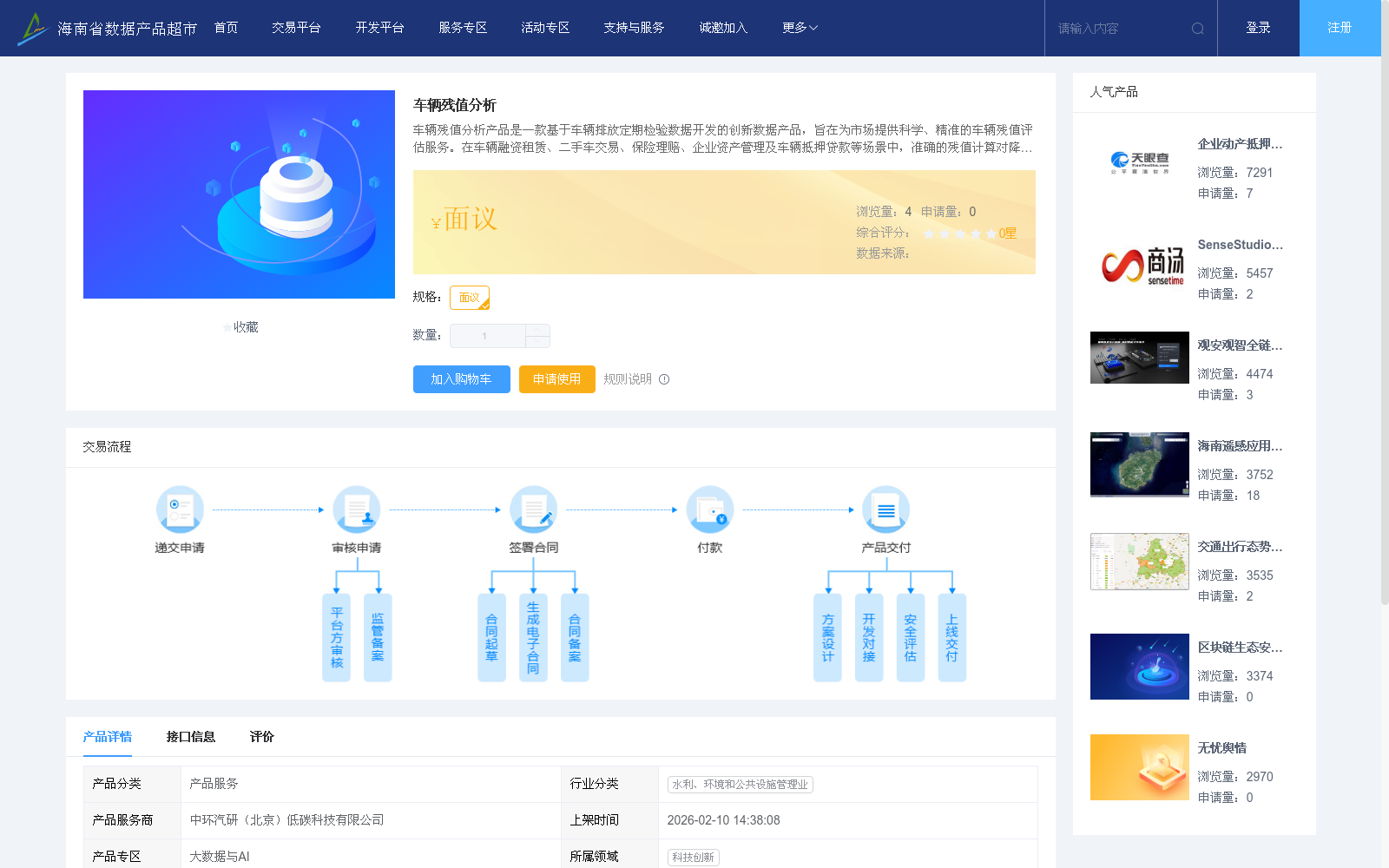Screen dimensions: 1389x868
Task: Open the 天眼查 product thumbnail
Action: click(1140, 163)
